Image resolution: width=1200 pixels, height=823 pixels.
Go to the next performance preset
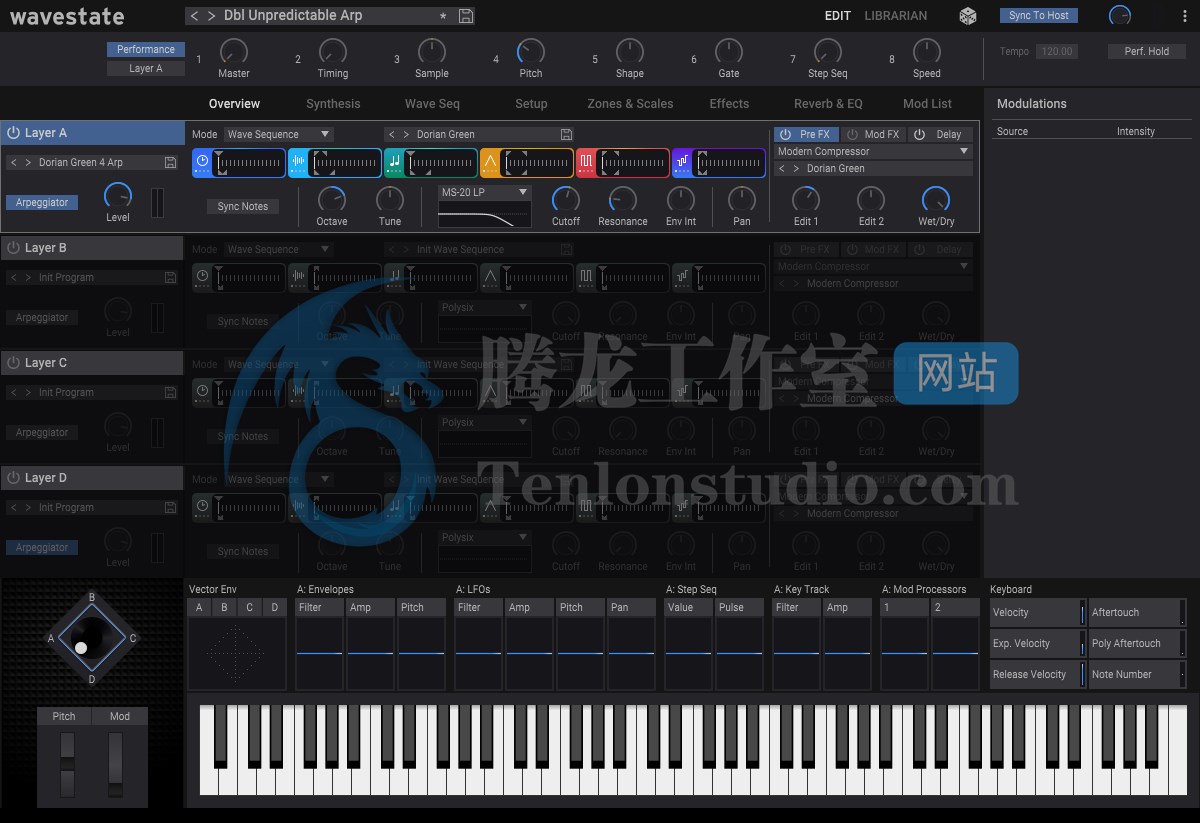tap(211, 16)
